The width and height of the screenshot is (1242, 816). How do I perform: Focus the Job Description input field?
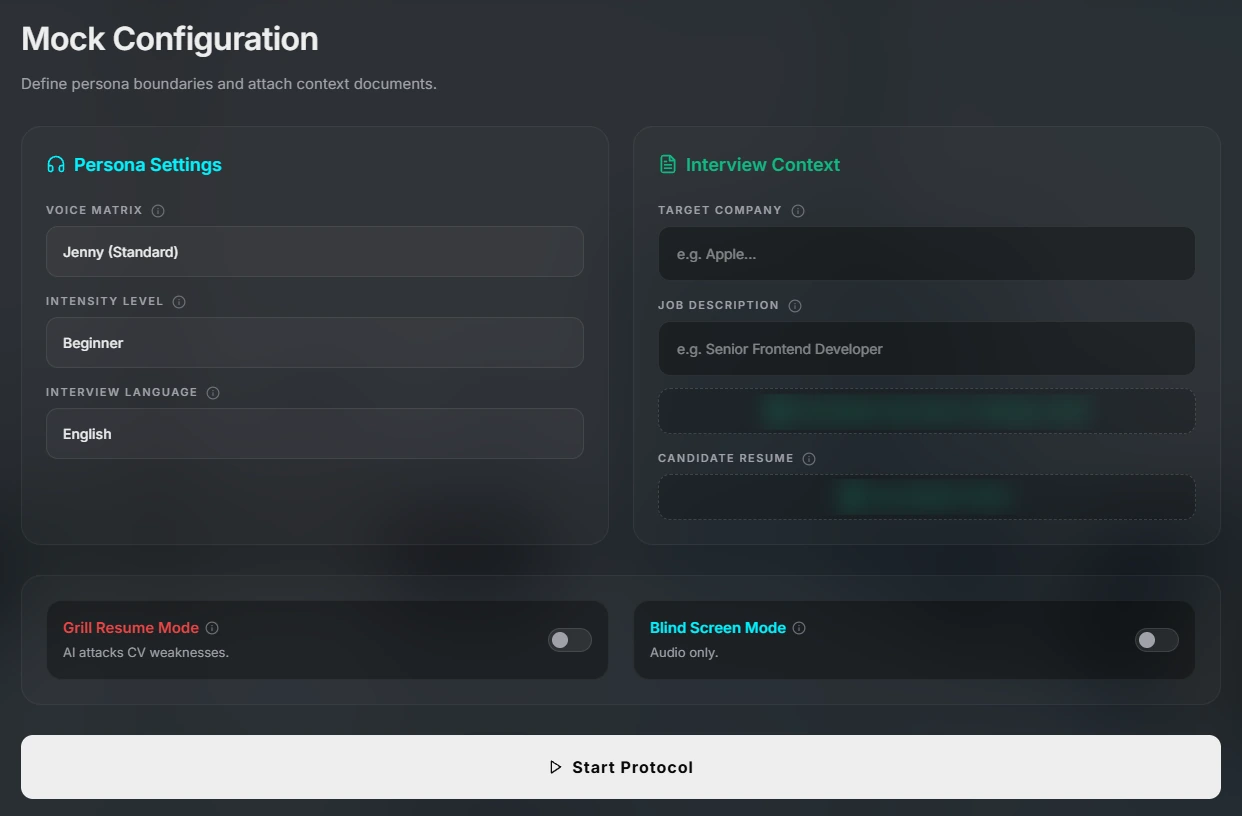[927, 349]
